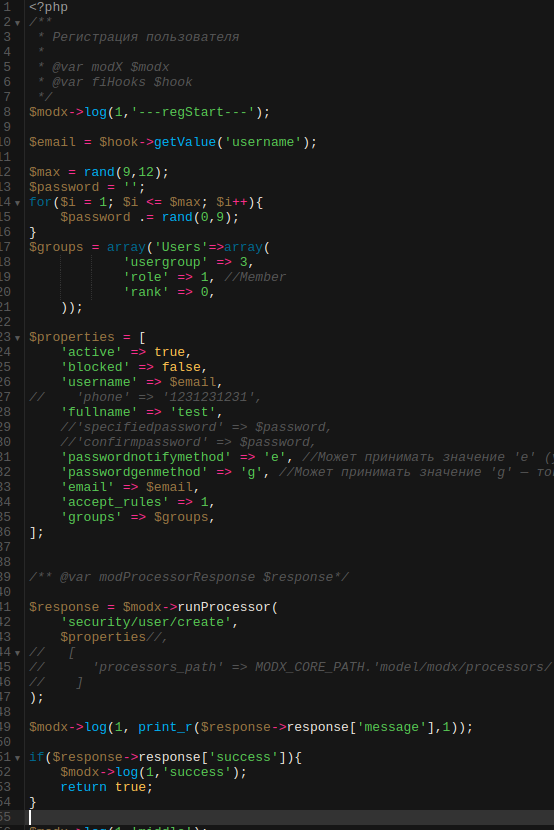Click the $groups value in properties array

pos(181,517)
